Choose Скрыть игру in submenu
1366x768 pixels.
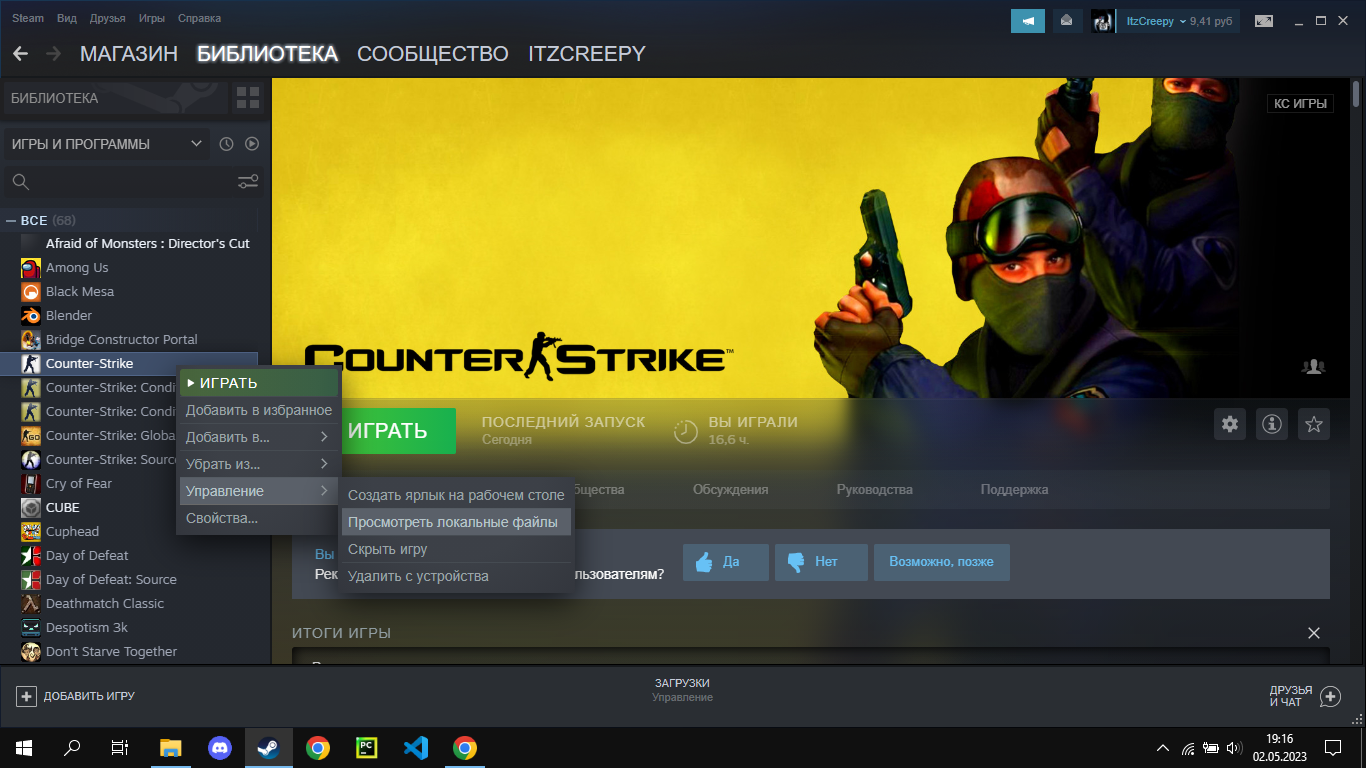pyautogui.click(x=456, y=549)
